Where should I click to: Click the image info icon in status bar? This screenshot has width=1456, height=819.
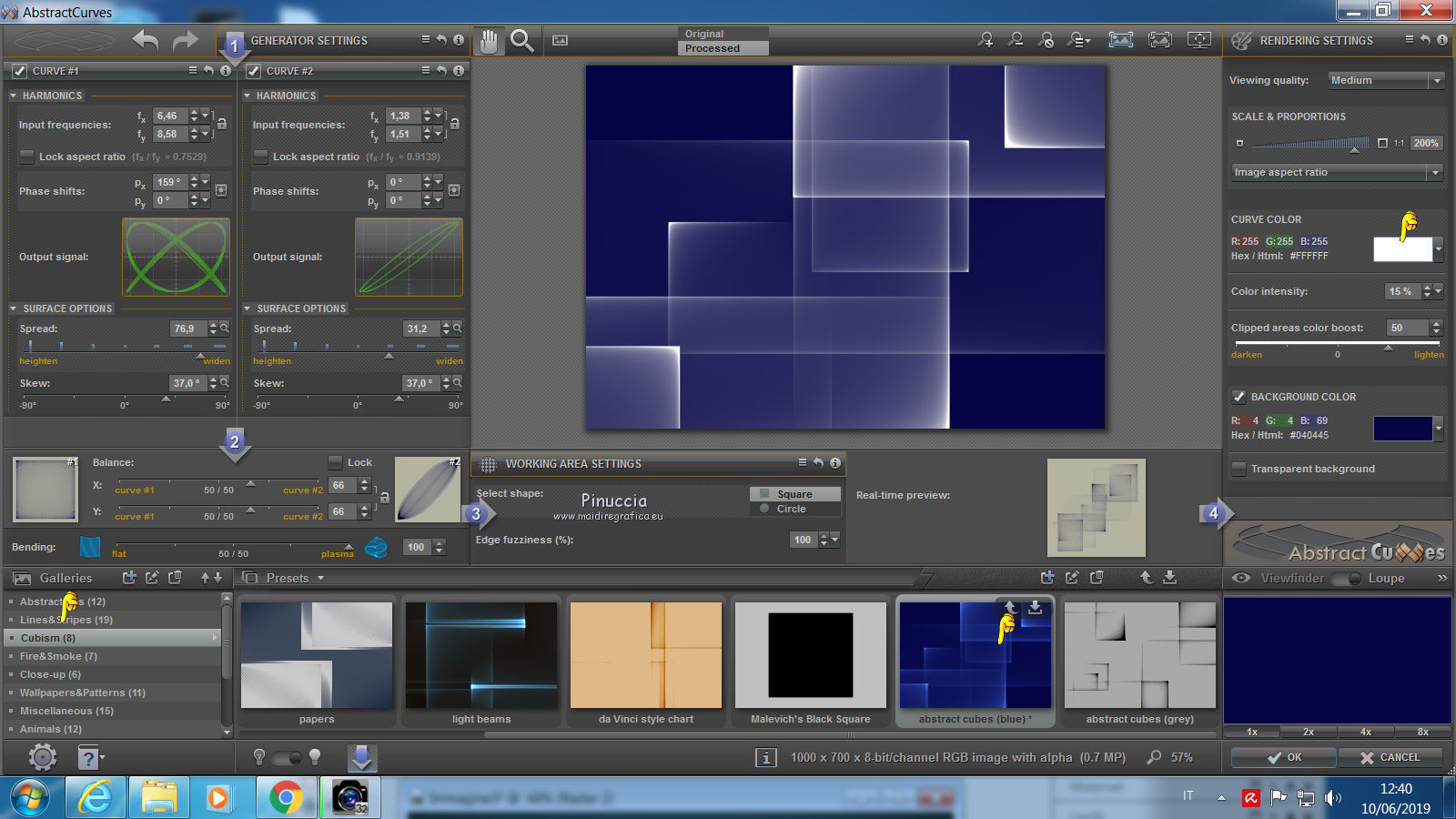pos(766,757)
